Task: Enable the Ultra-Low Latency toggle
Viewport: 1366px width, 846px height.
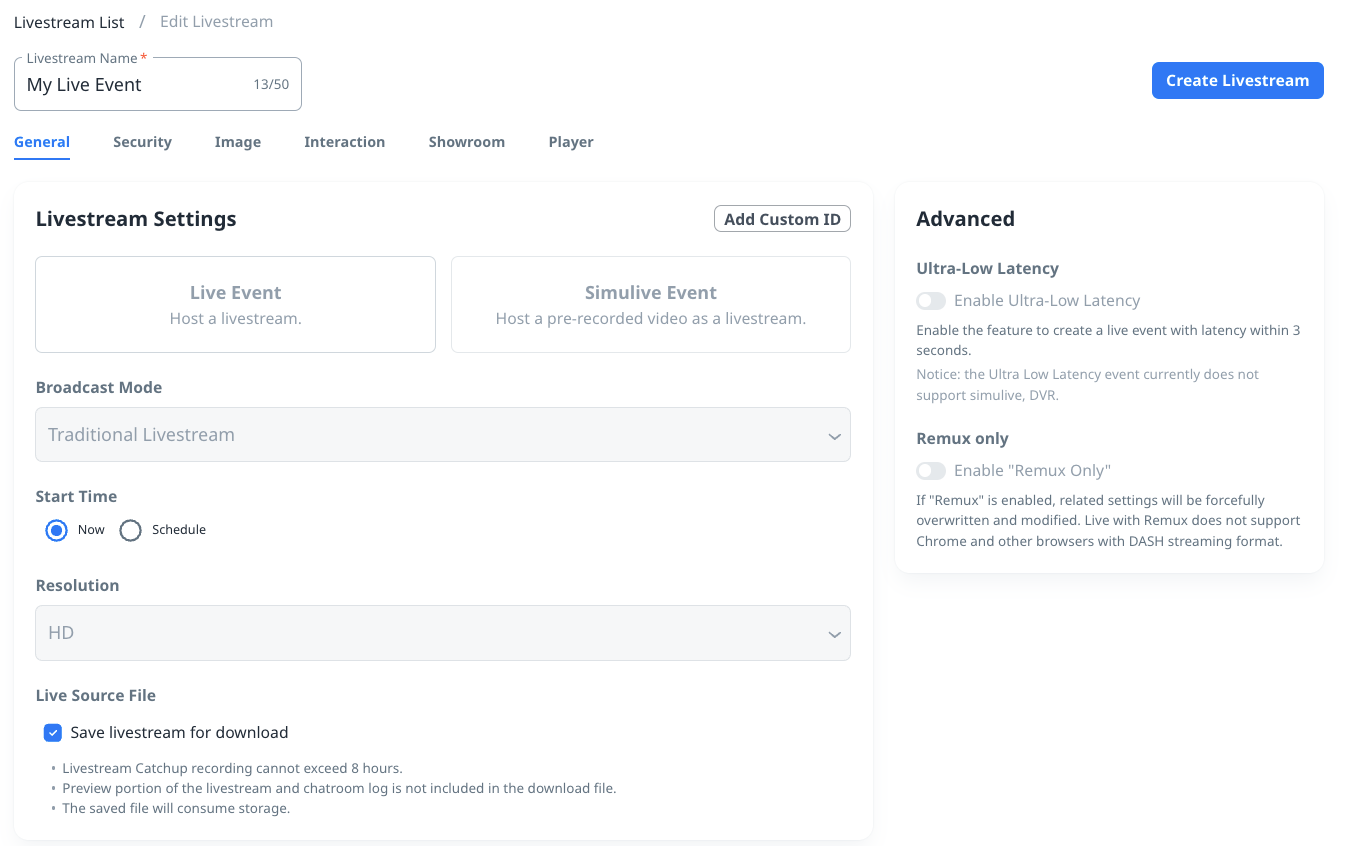Action: pos(931,301)
